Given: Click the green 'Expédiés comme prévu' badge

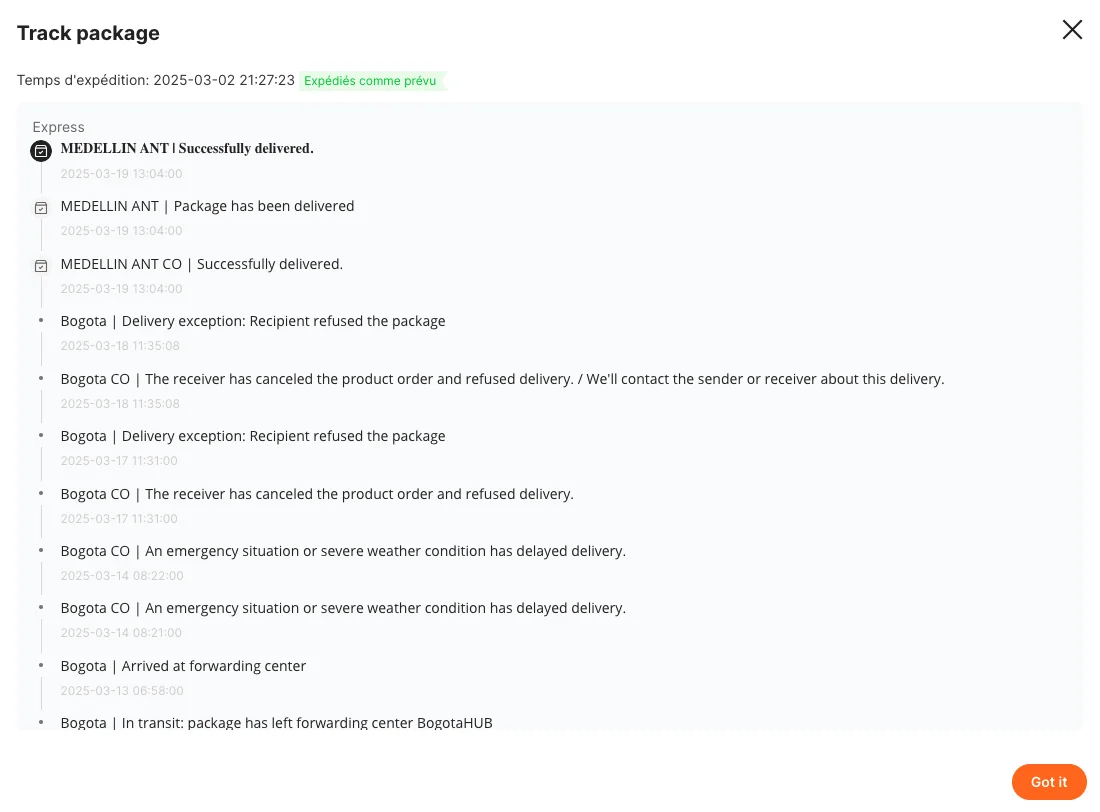Looking at the screenshot, I should [371, 81].
